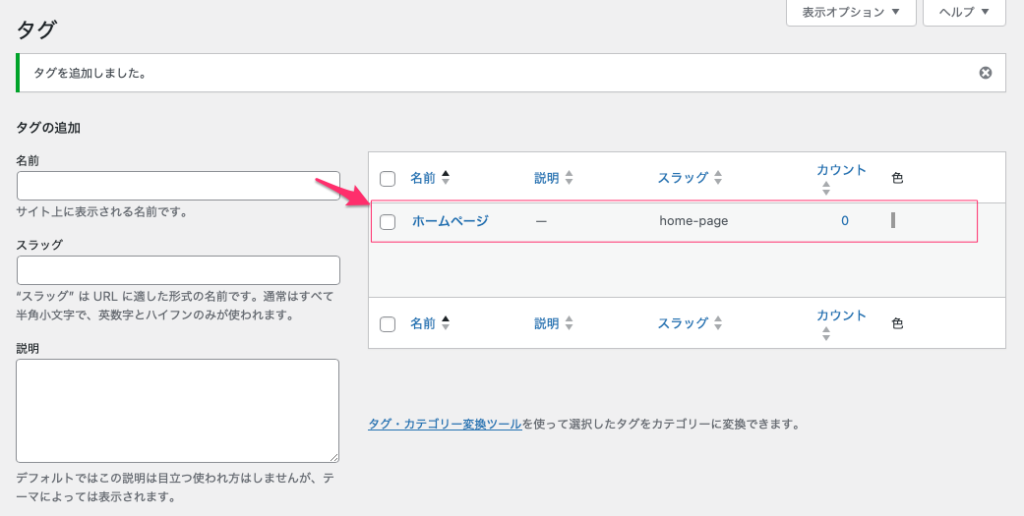Viewport: 1024px width, 516px height.
Task: Sort by カウント using header sort arrows
Action: [x=826, y=187]
